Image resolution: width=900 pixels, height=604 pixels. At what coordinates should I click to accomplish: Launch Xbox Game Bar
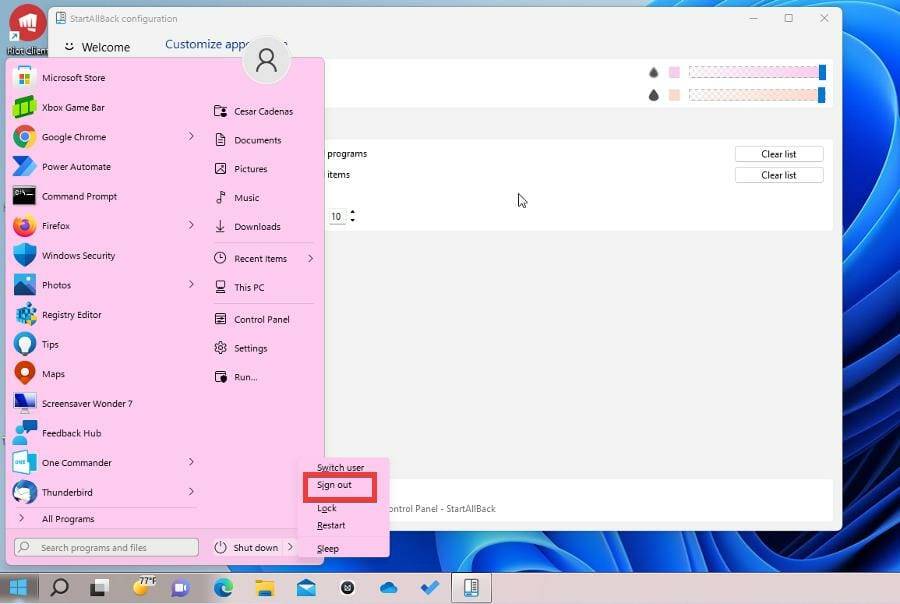tap(72, 107)
